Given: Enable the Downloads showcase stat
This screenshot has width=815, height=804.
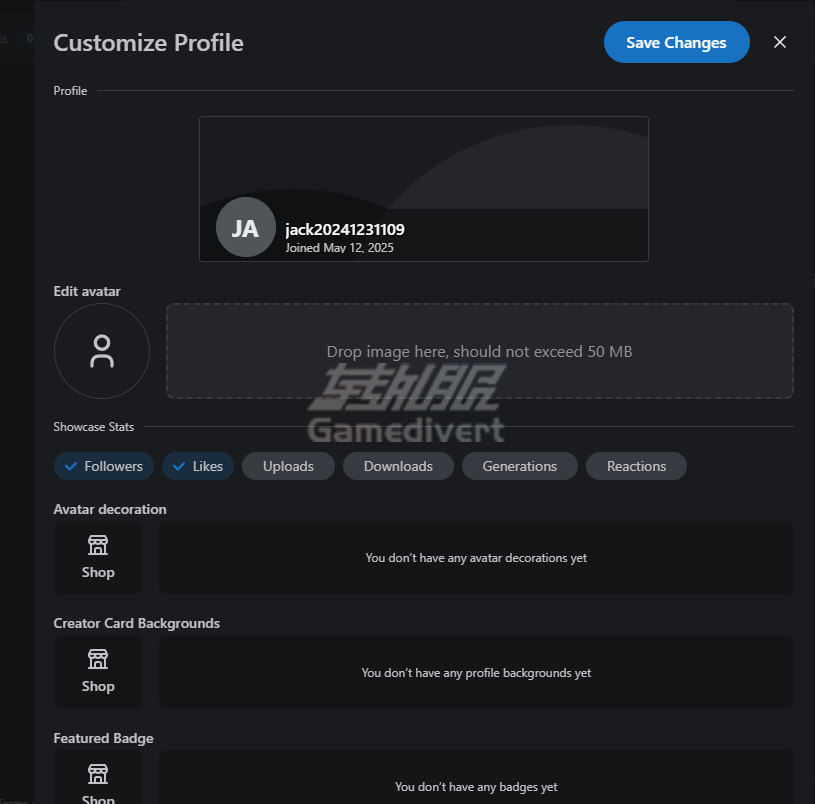Looking at the screenshot, I should pos(398,466).
